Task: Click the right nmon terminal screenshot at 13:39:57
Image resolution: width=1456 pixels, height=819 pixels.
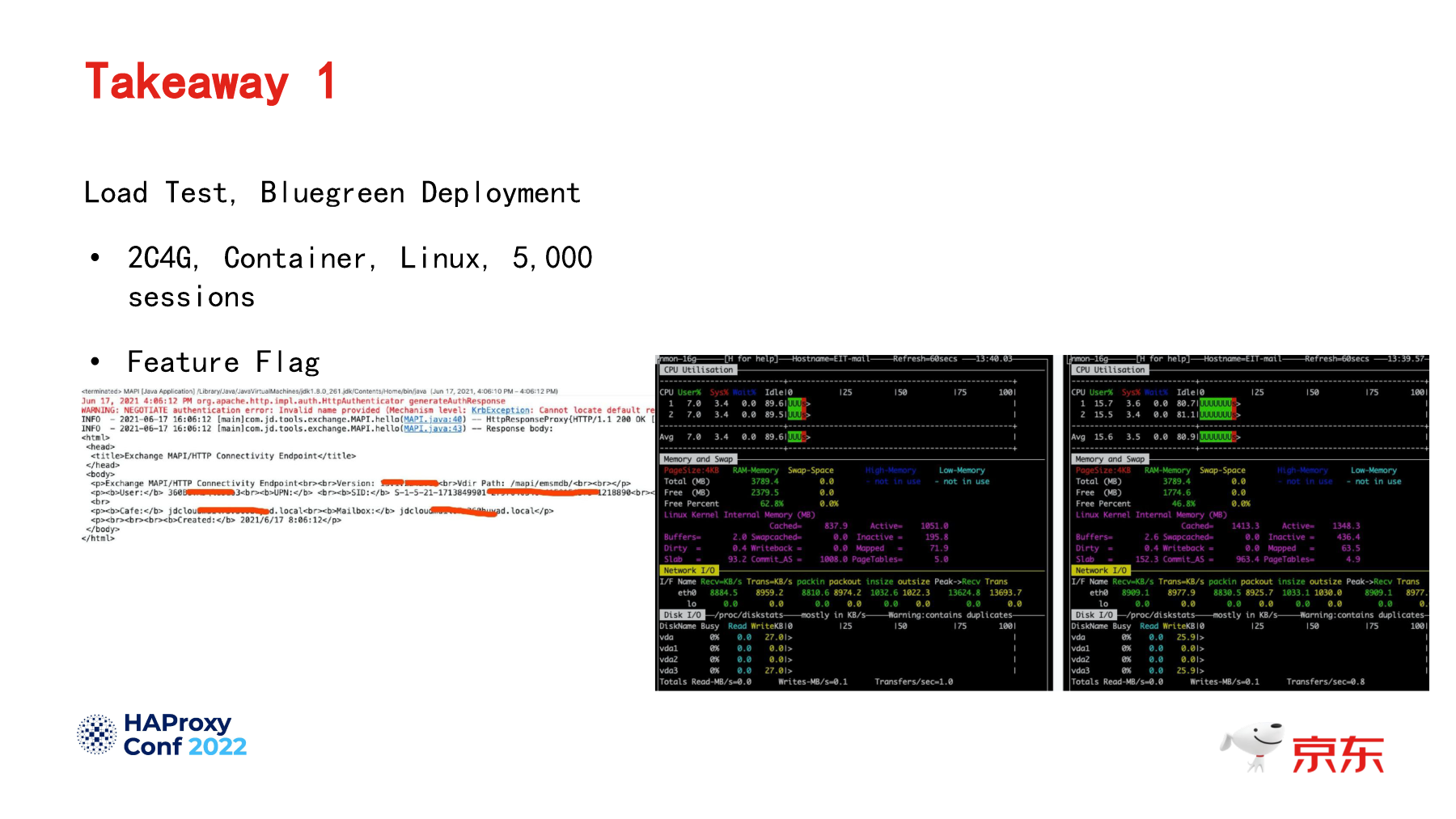Action: [x=1246, y=522]
